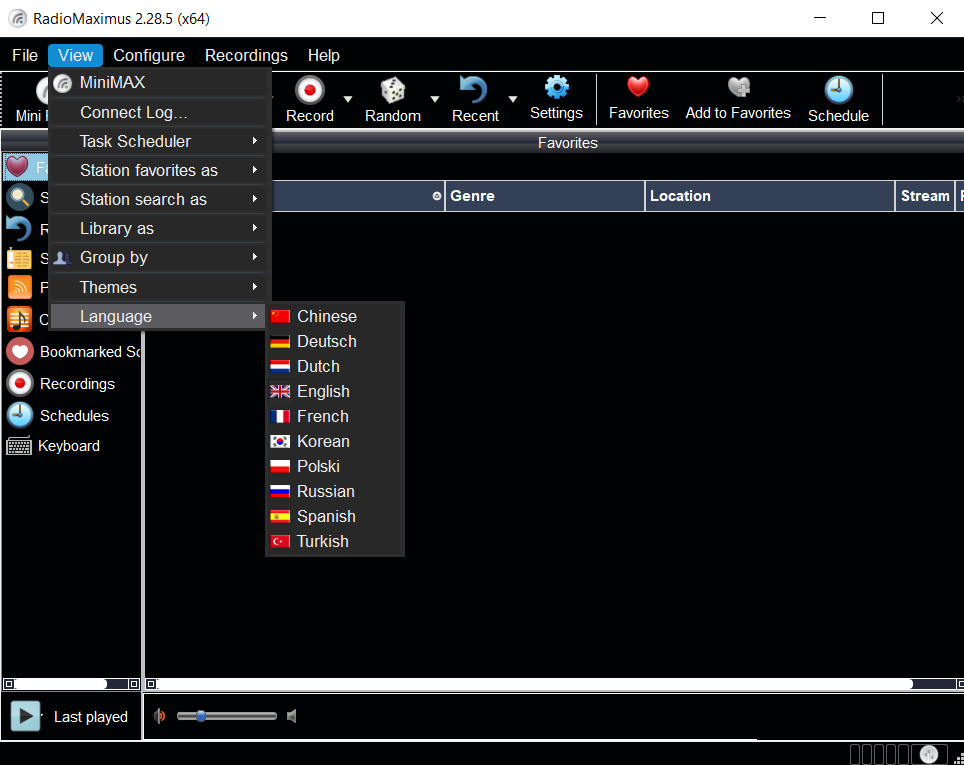964x765 pixels.
Task: Choose Dutch language option
Action: point(335,367)
